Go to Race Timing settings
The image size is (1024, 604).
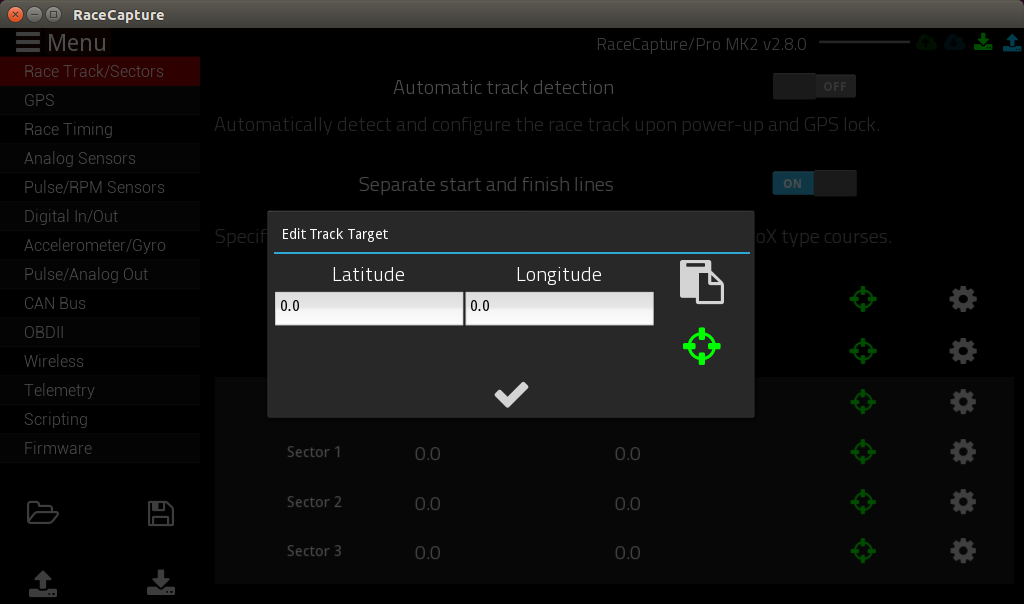point(100,129)
